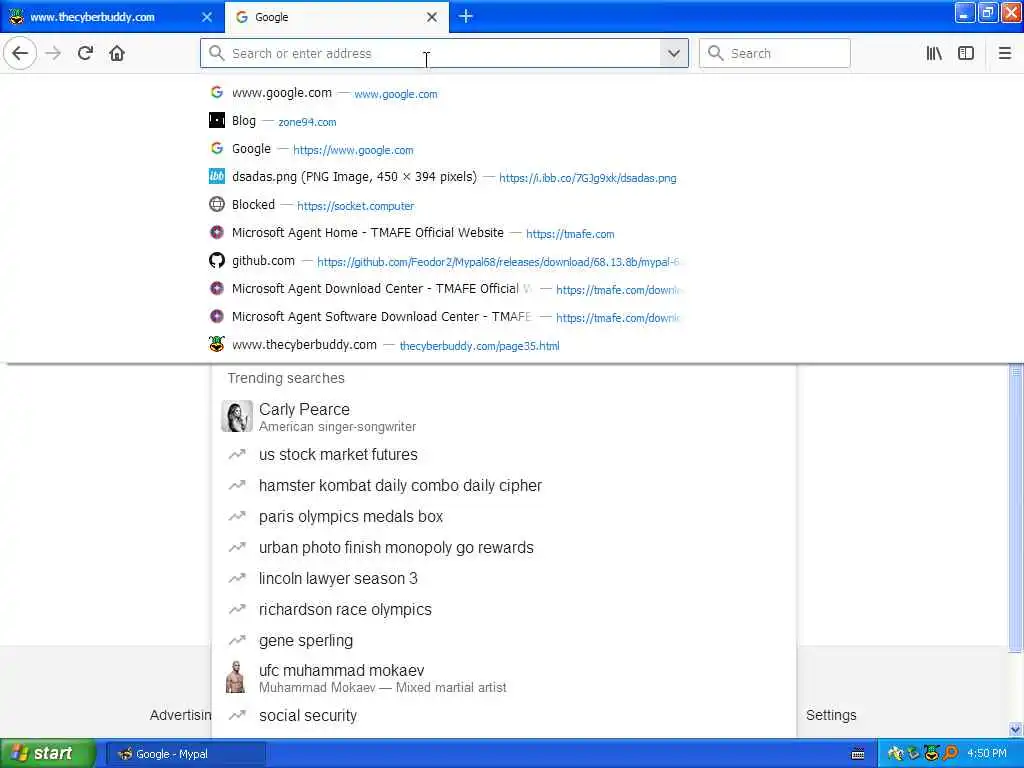The image size is (1024, 768).
Task: Click trend arrow icon beside gene sperling
Action: point(237,640)
